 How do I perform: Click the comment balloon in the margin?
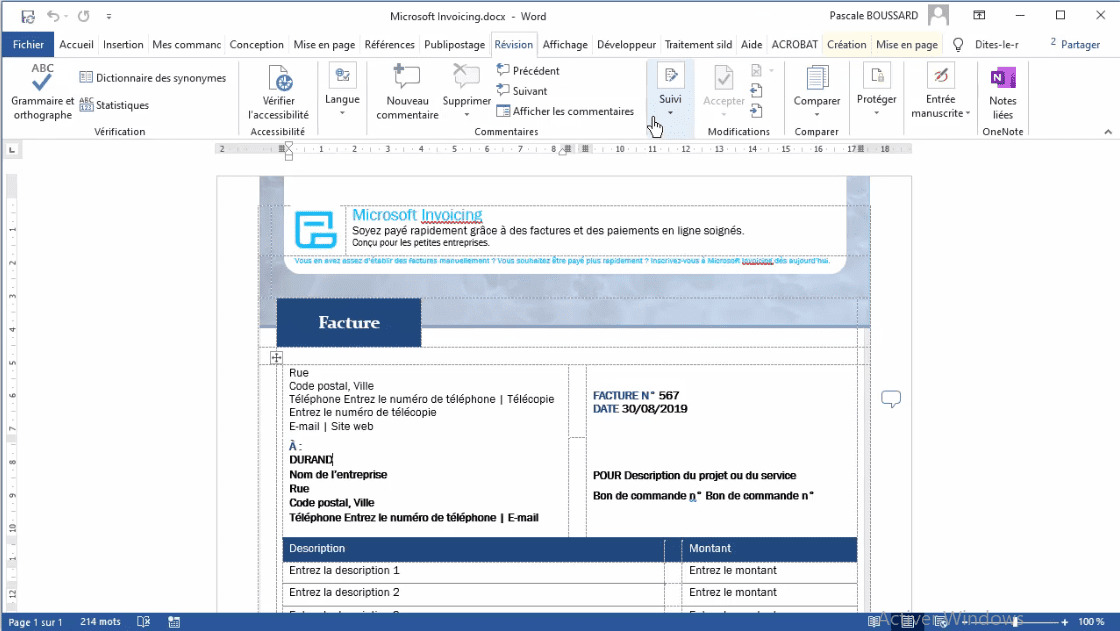[x=891, y=399]
